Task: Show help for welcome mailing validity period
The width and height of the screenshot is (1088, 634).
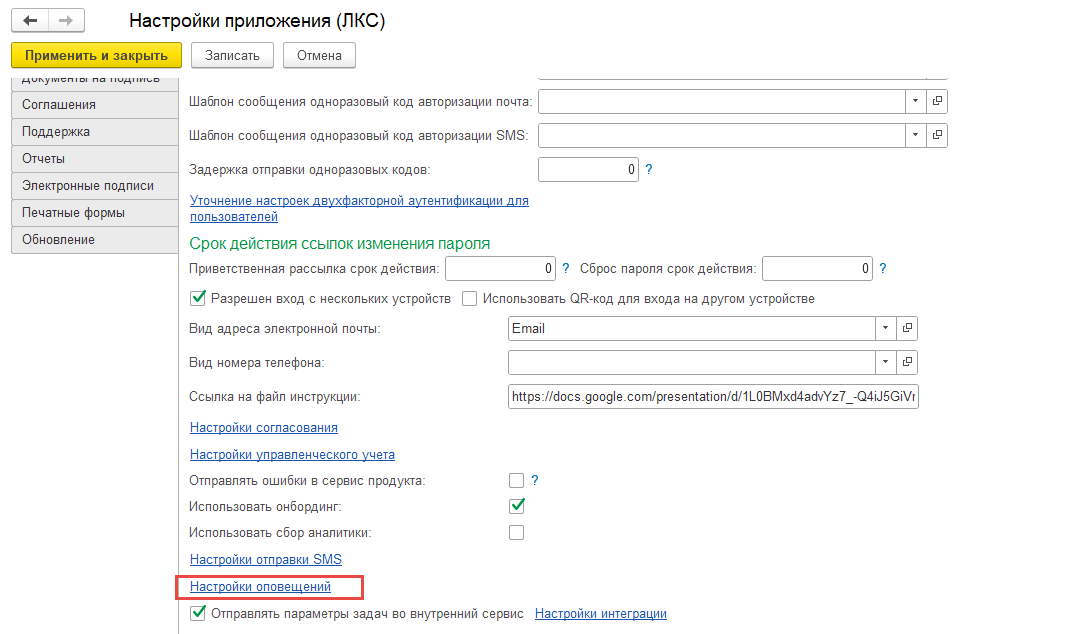Action: pos(566,268)
